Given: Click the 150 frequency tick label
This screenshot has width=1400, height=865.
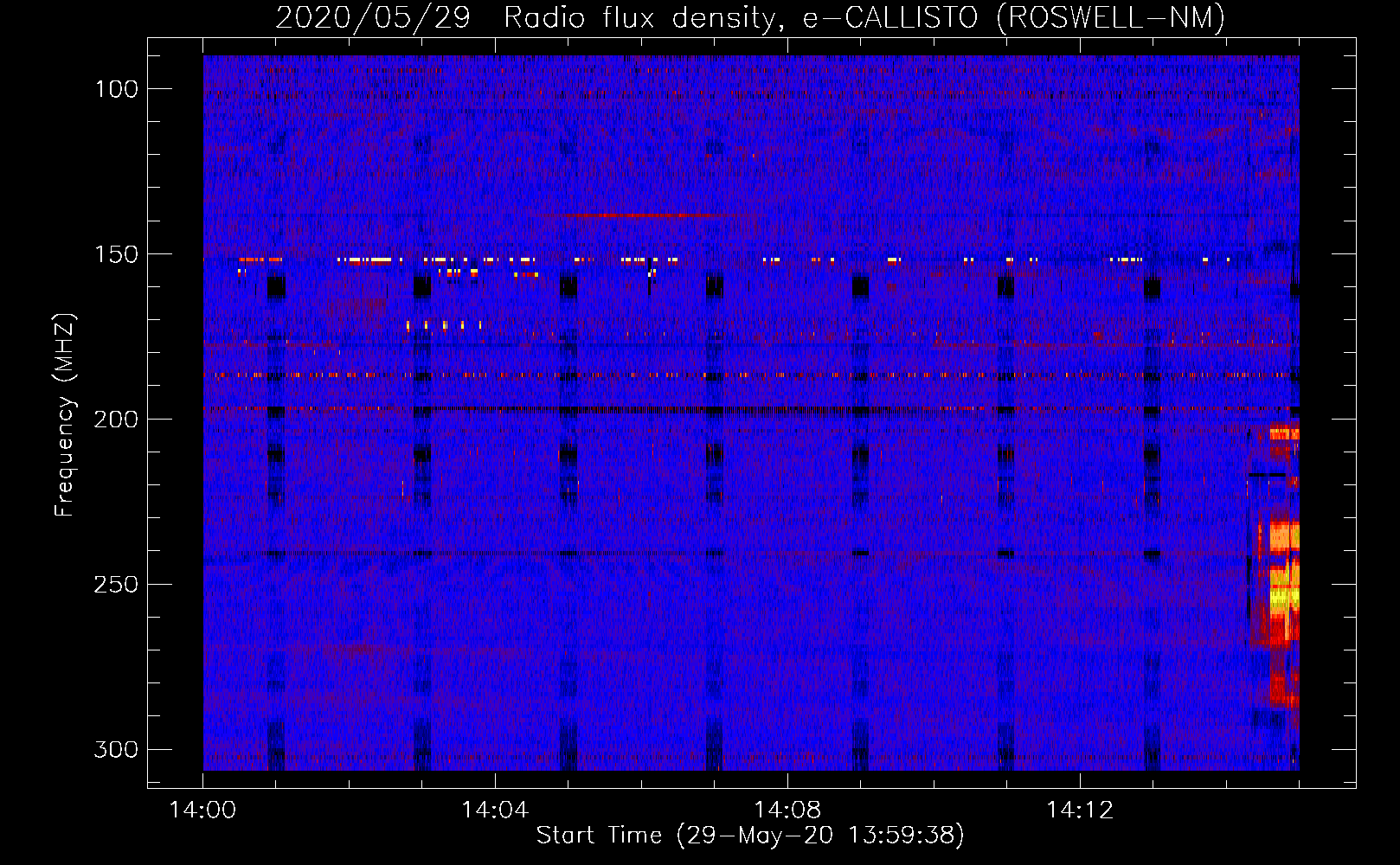Looking at the screenshot, I should 117,254.
